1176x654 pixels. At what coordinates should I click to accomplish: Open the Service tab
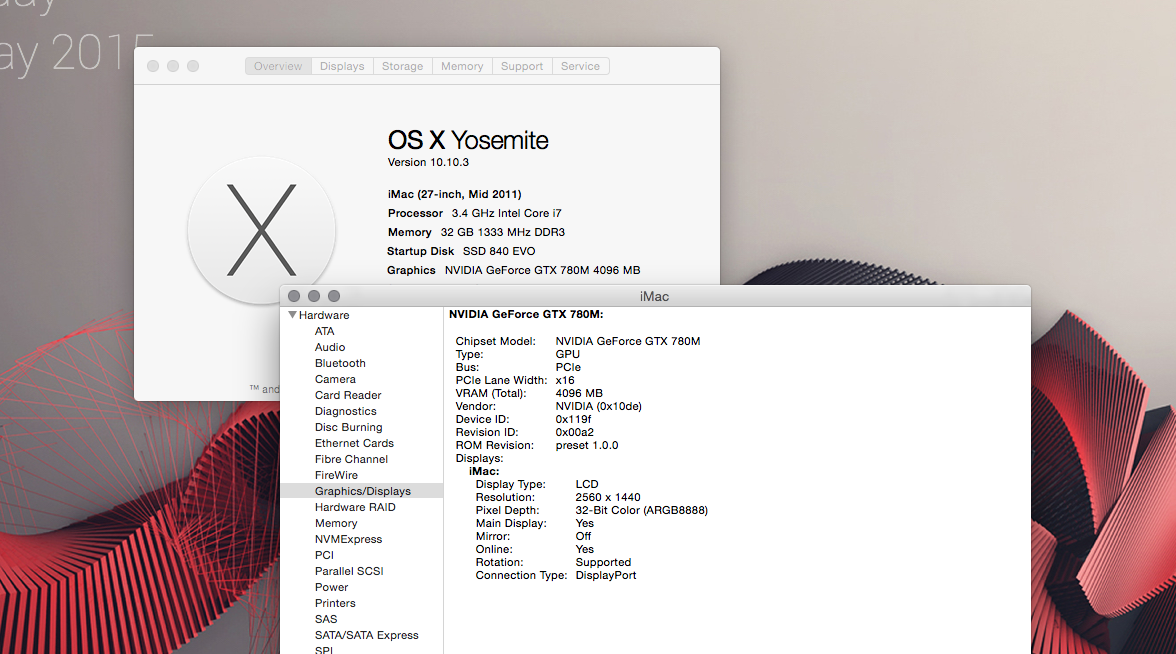point(580,66)
